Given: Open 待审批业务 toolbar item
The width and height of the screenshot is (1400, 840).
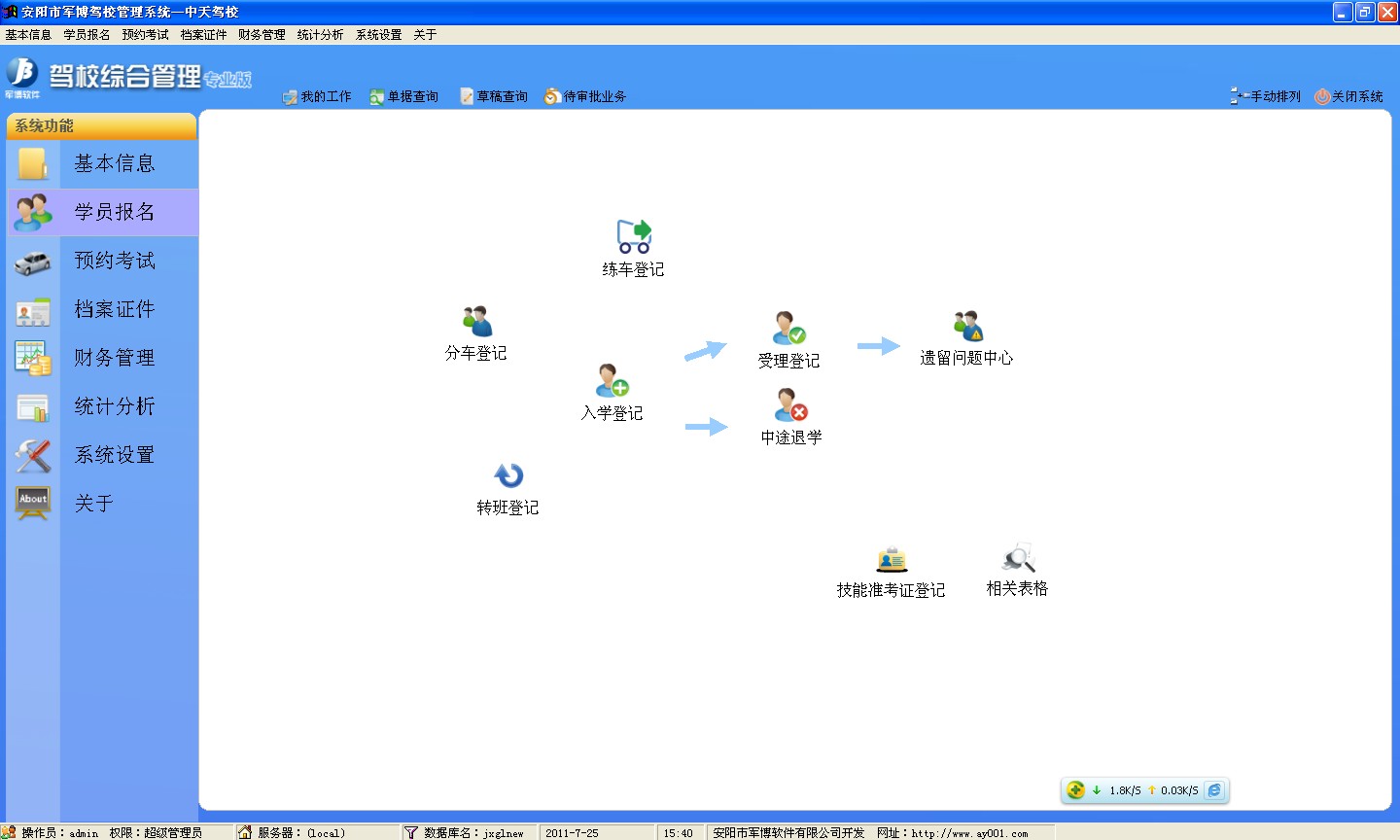Looking at the screenshot, I should [585, 96].
